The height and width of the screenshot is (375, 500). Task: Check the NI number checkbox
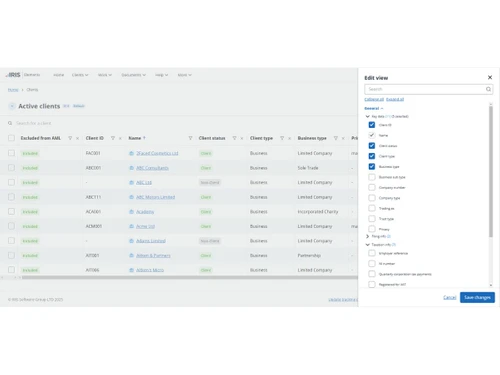coord(372,264)
